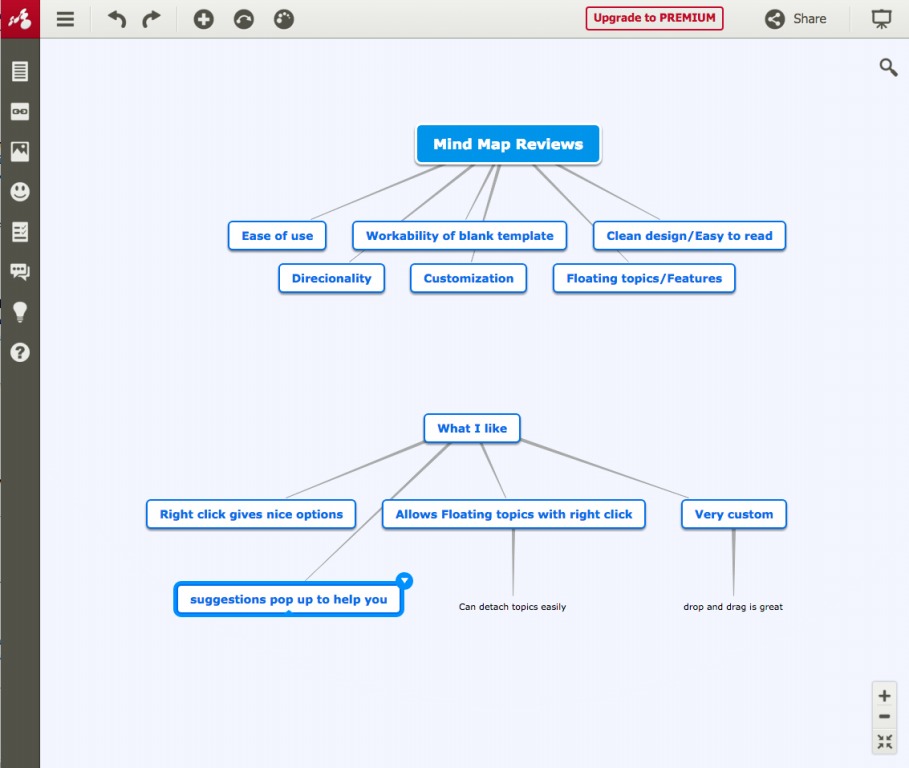Expand dropdown arrow on selected suggestions topic
The image size is (909, 768).
(x=404, y=581)
